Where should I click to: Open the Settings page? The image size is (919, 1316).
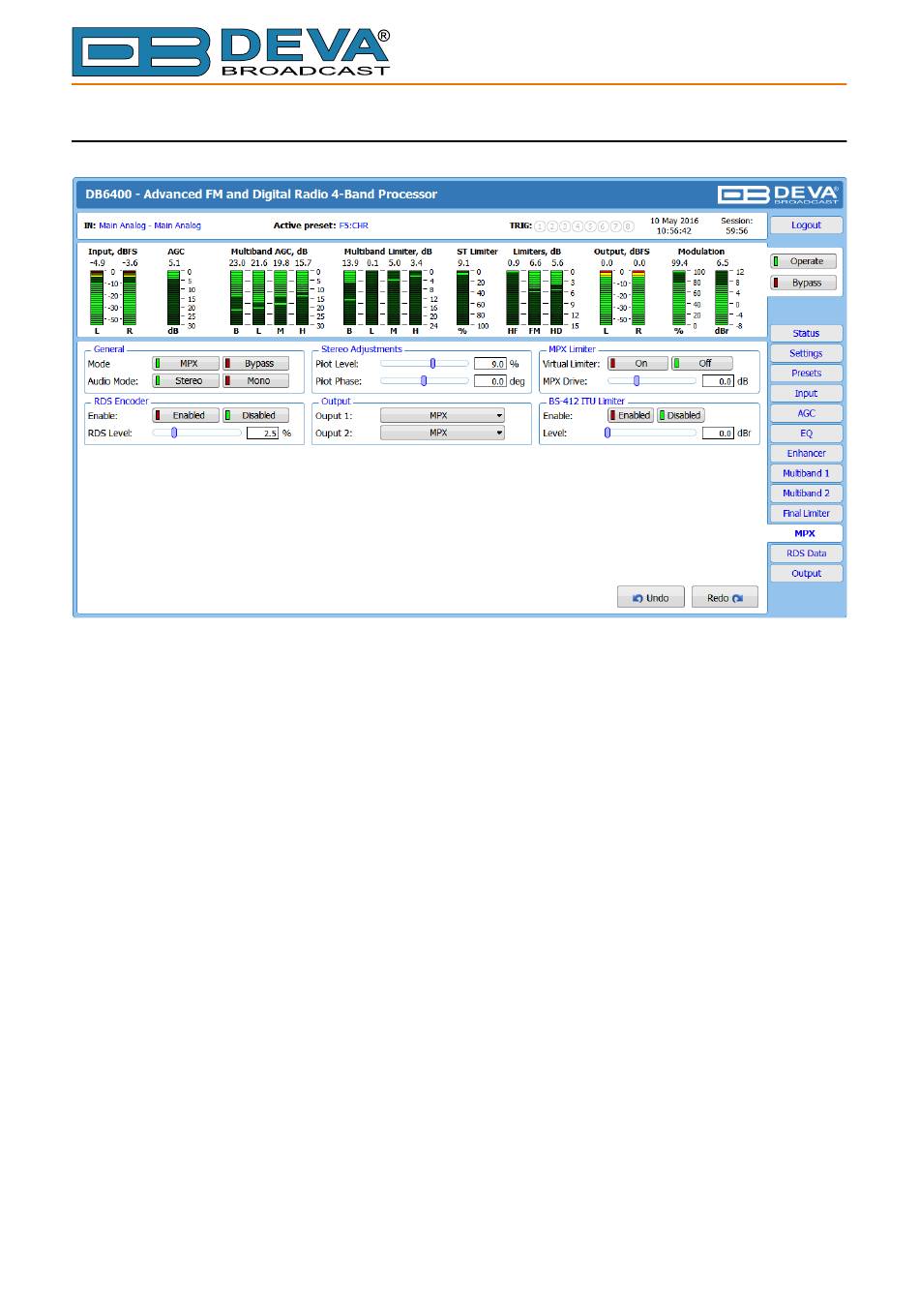806,353
